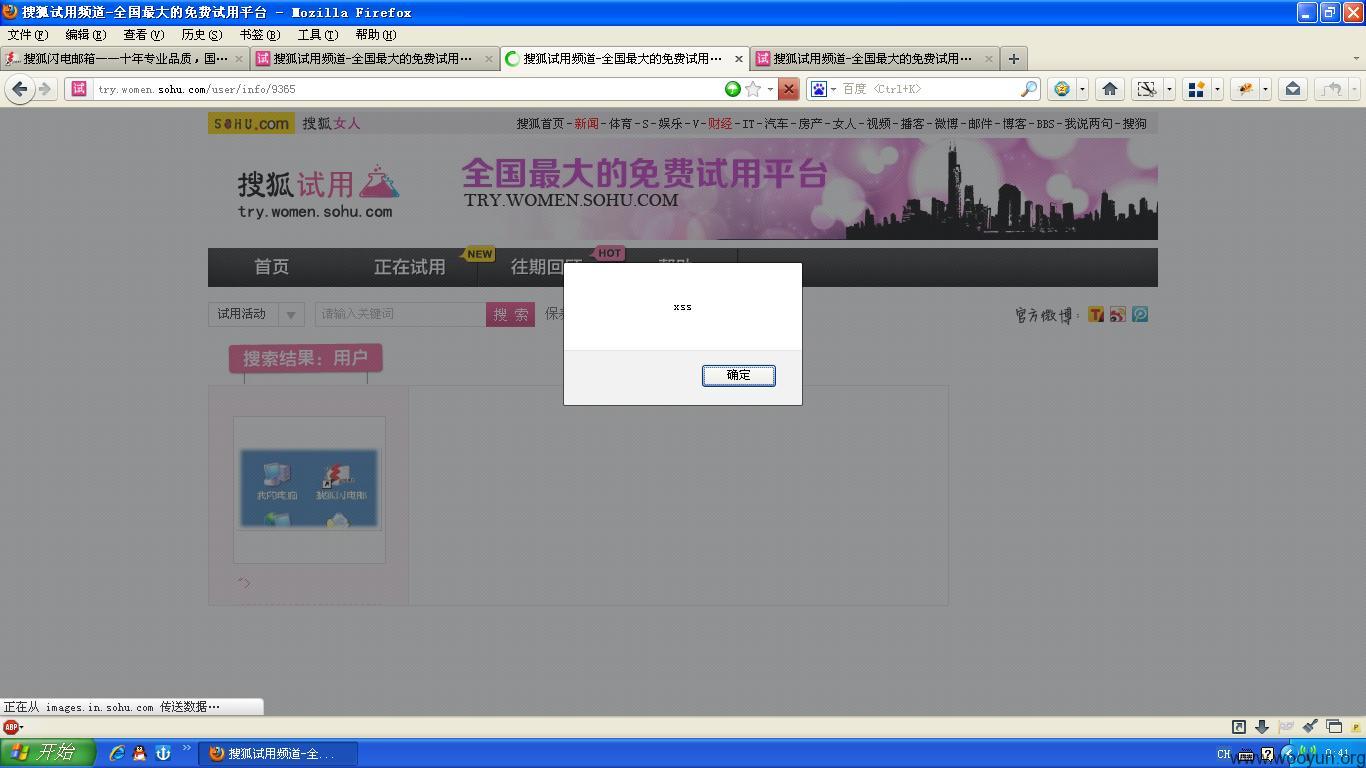Click the boxed arrow icon in add-on bar
The width and height of the screenshot is (1366, 768).
pos(1239,727)
